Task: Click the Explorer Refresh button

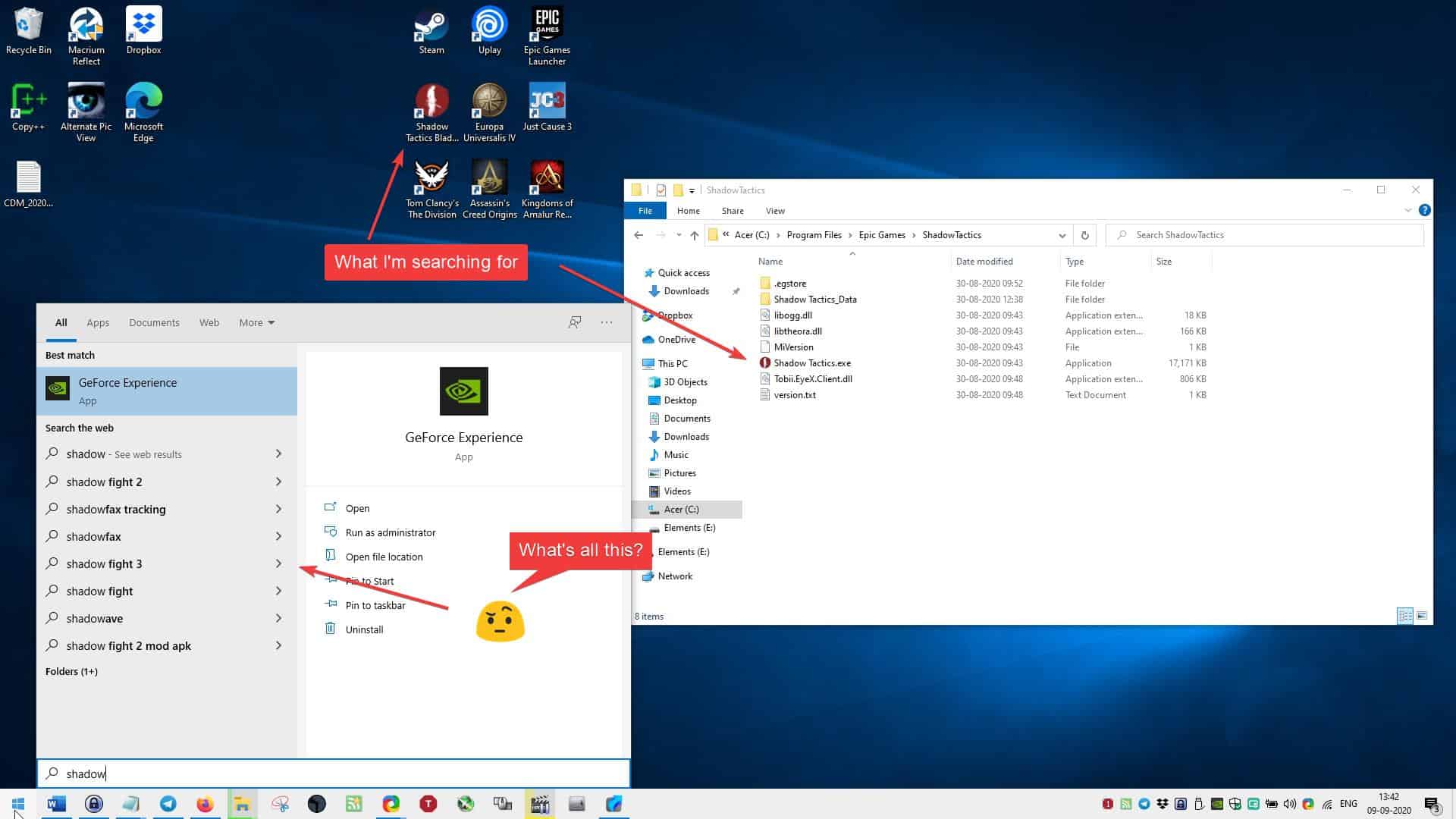Action: coord(1084,235)
